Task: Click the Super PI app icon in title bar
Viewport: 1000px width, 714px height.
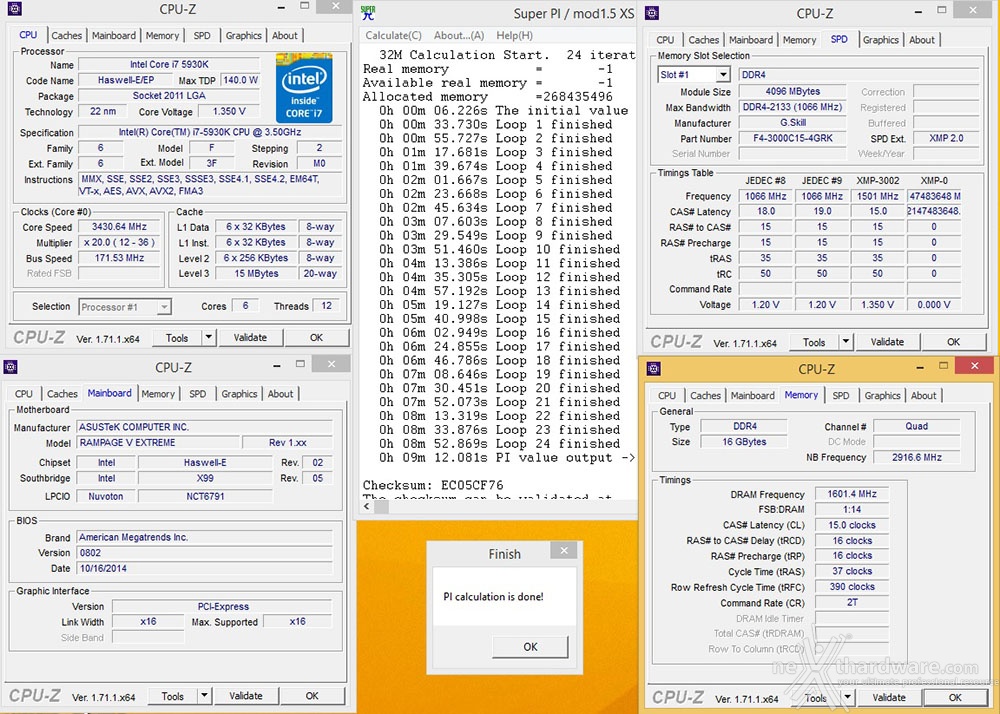Action: coord(368,12)
